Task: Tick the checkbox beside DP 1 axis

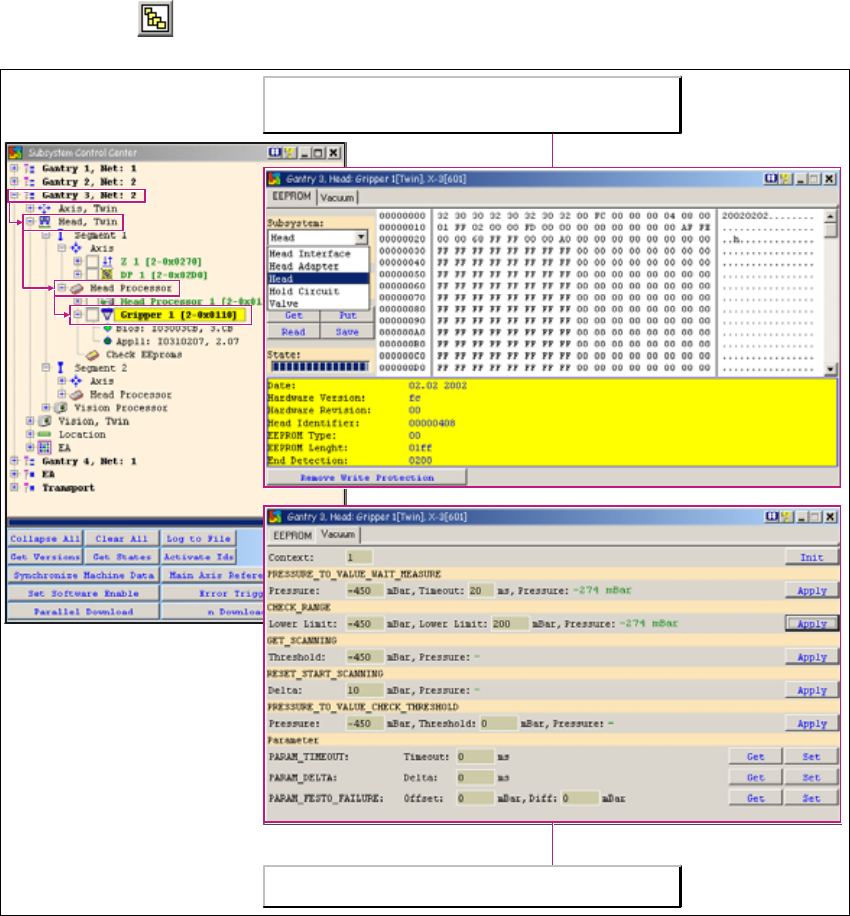Action: (x=91, y=274)
